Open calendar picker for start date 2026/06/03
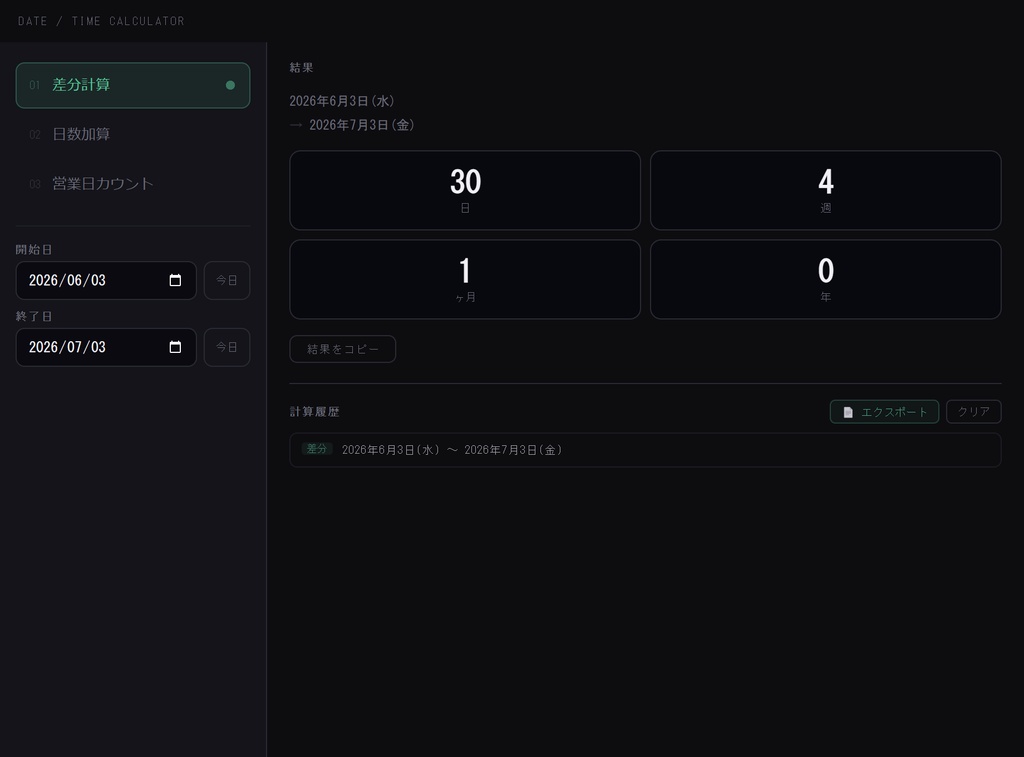 [x=175, y=280]
